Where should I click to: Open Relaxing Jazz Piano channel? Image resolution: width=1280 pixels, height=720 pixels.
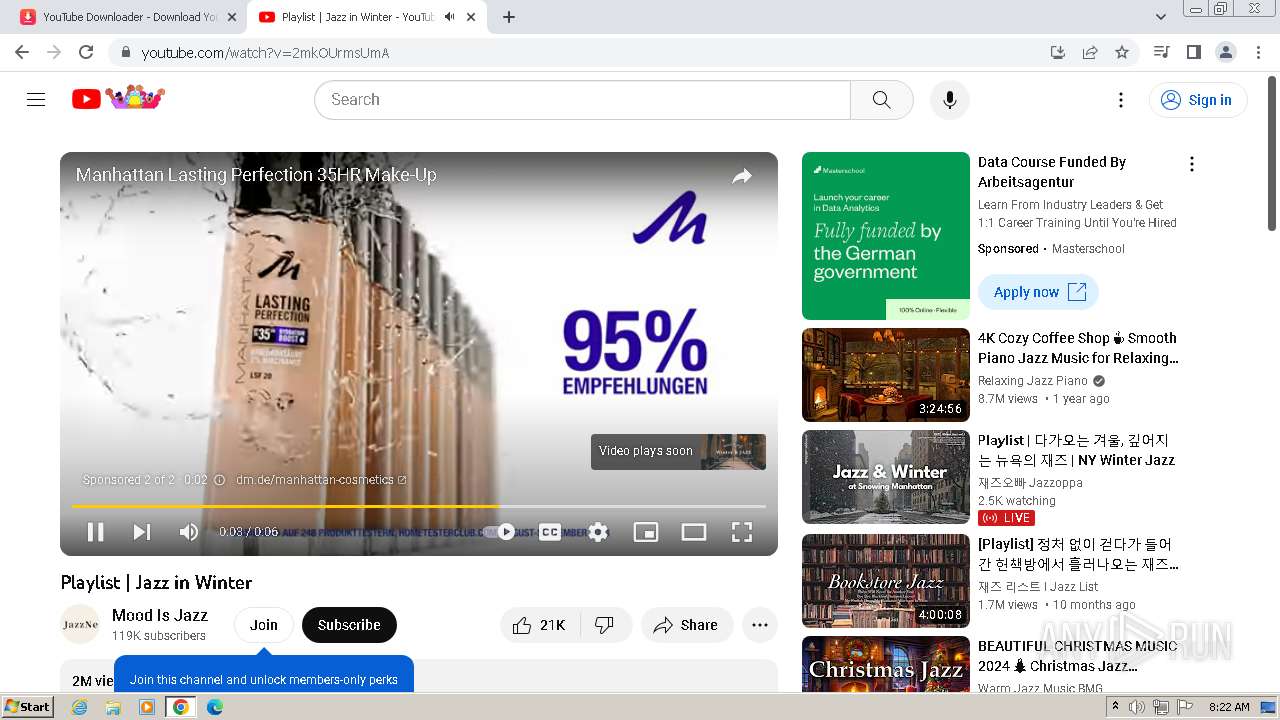pos(1033,381)
